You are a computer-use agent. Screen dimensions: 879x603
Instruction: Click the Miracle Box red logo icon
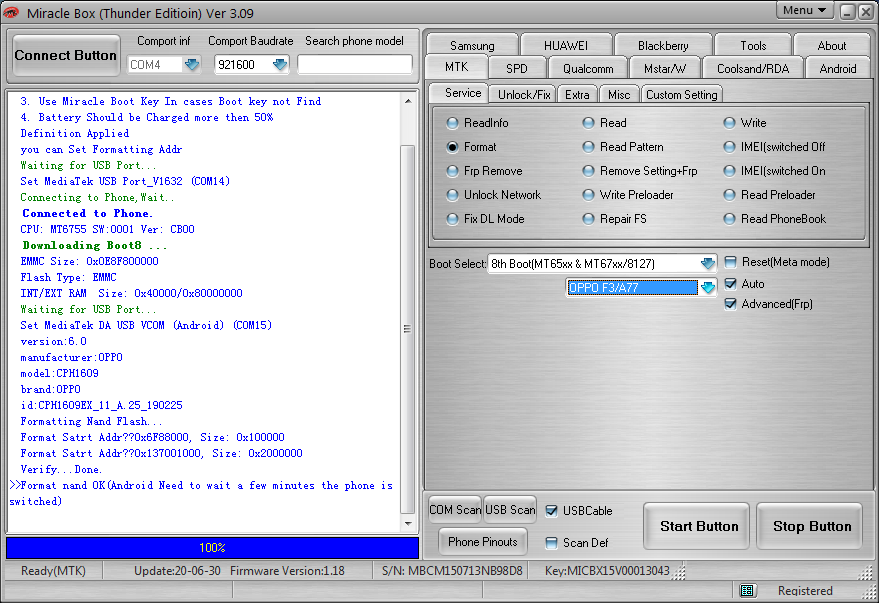[10, 12]
